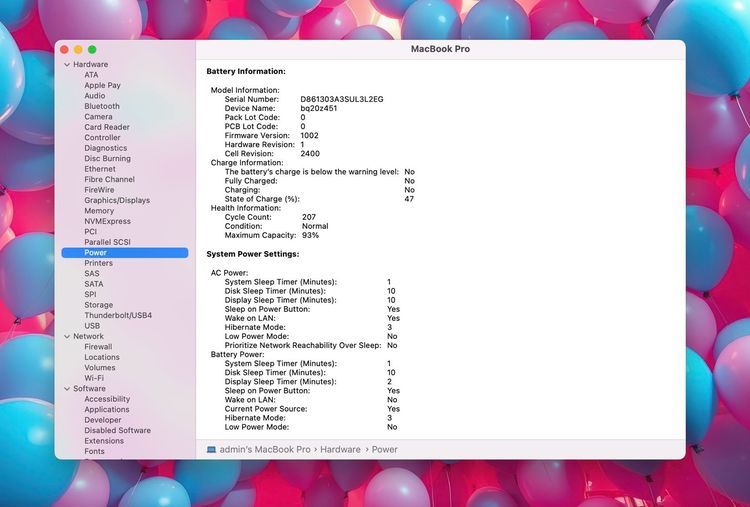Select Memory in the sidebar
This screenshot has height=507, width=750.
[99, 211]
